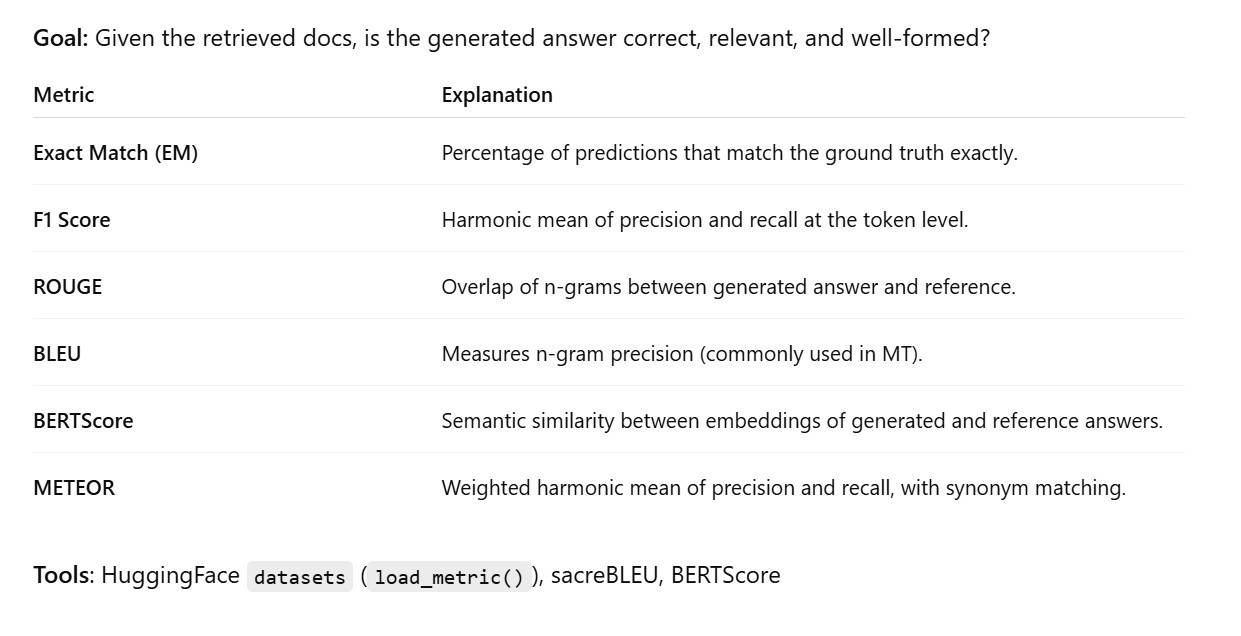Click "BERTScore" in the Metric column
The height and width of the screenshot is (636, 1241).
83,421
